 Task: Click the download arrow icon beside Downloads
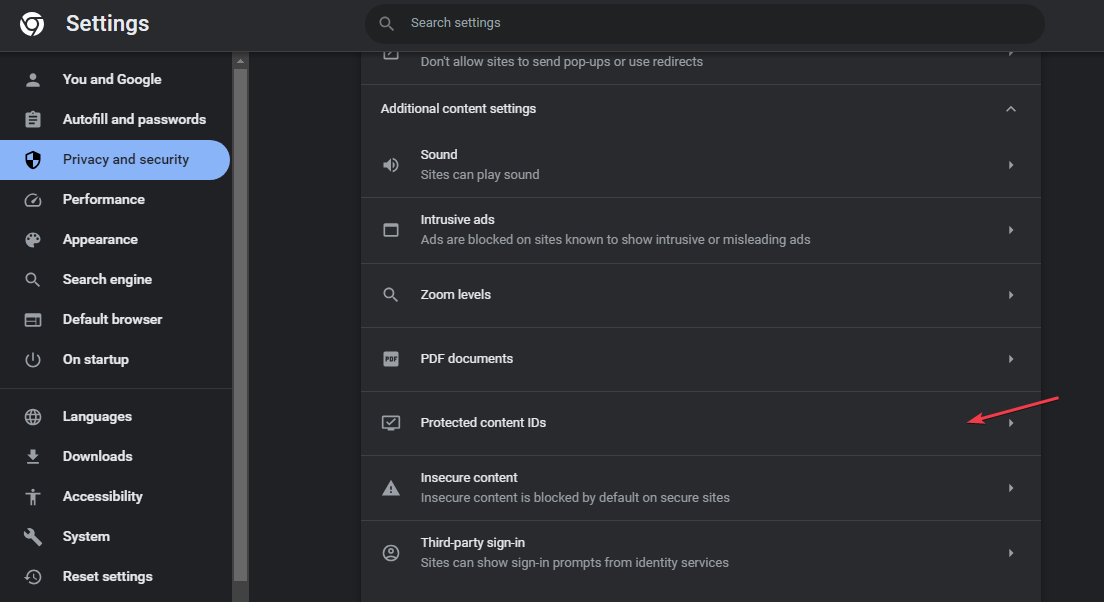(33, 457)
